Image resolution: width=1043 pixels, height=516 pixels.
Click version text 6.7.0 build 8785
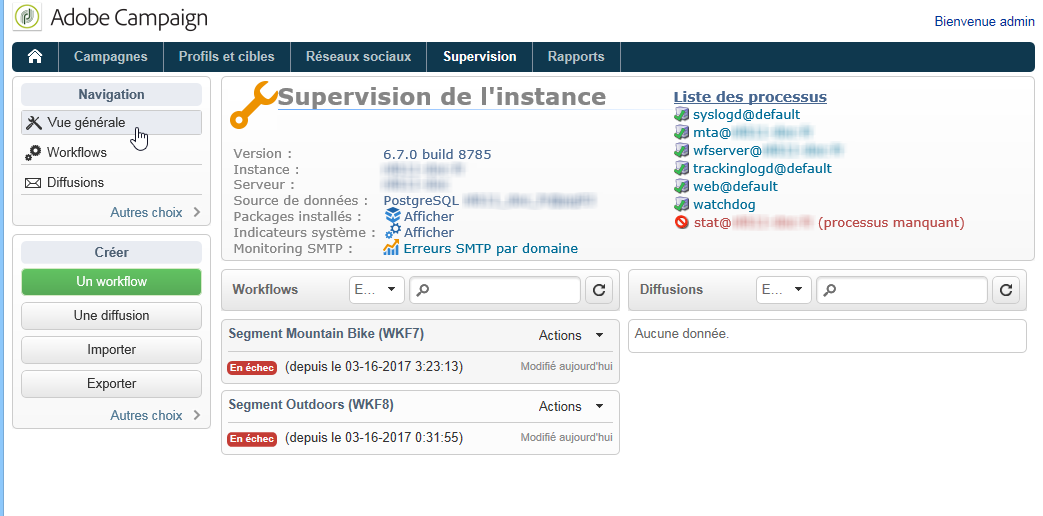pos(437,154)
